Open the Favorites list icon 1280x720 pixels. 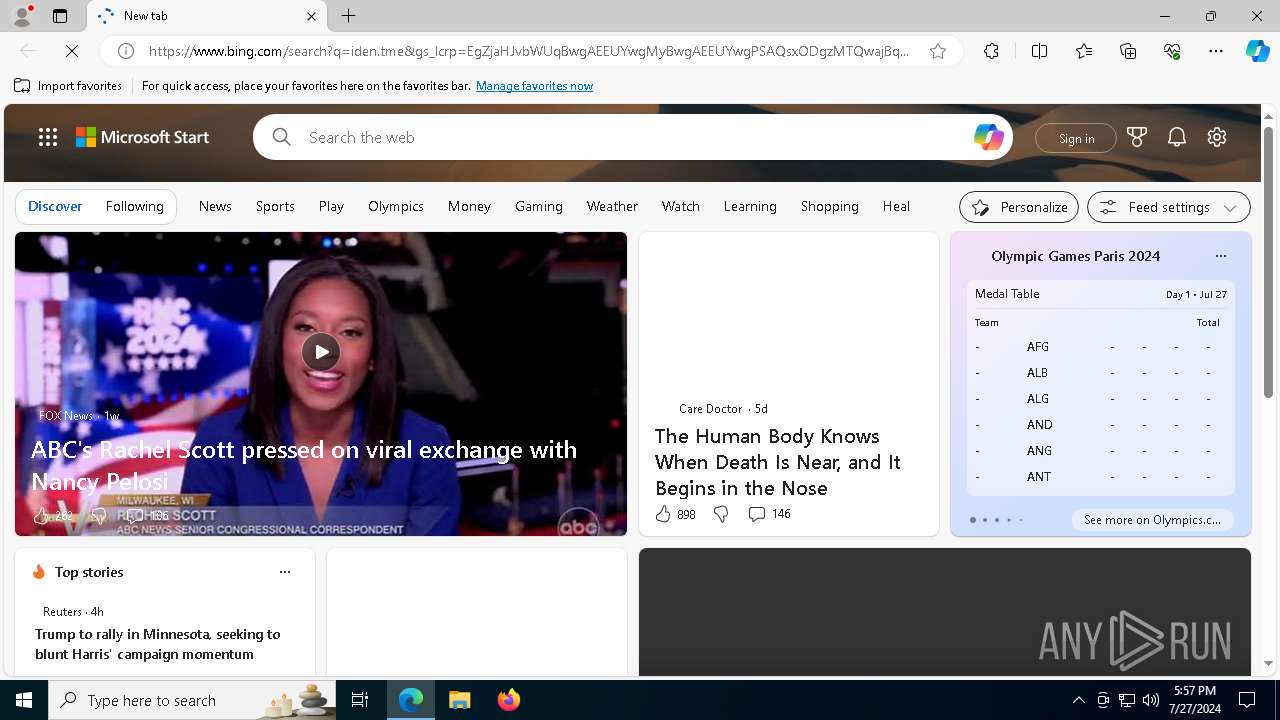click(x=1084, y=51)
